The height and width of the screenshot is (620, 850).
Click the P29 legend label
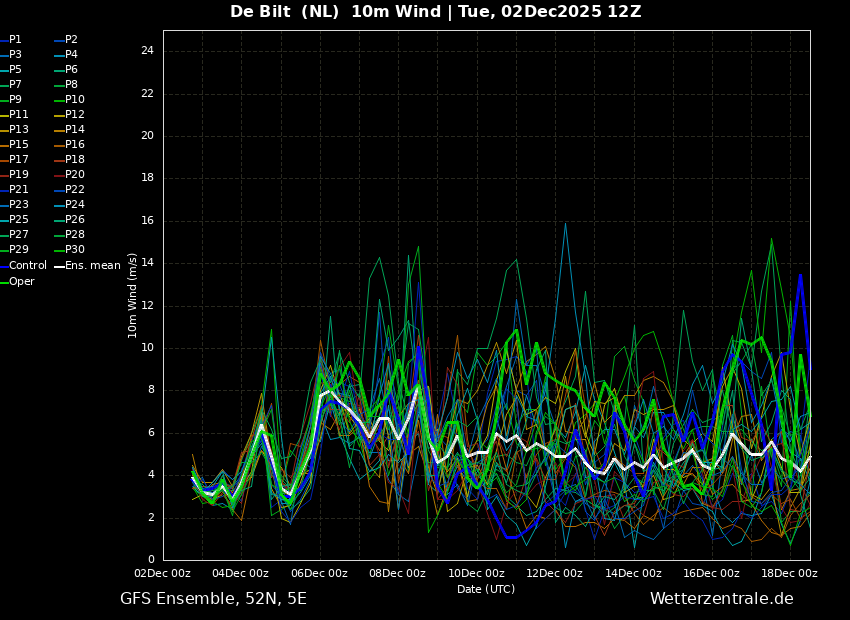point(19,250)
